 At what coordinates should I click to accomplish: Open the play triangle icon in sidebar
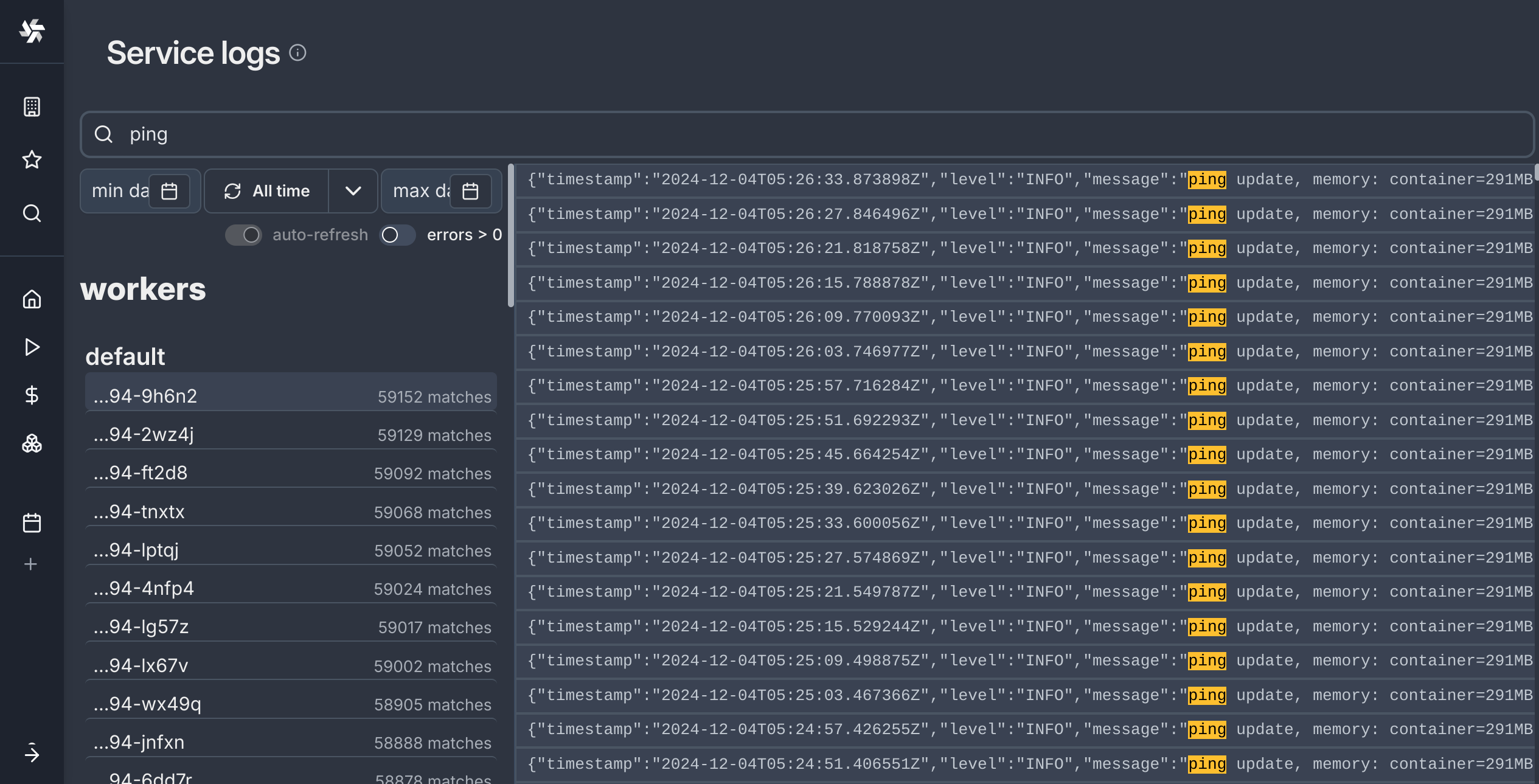tap(32, 347)
